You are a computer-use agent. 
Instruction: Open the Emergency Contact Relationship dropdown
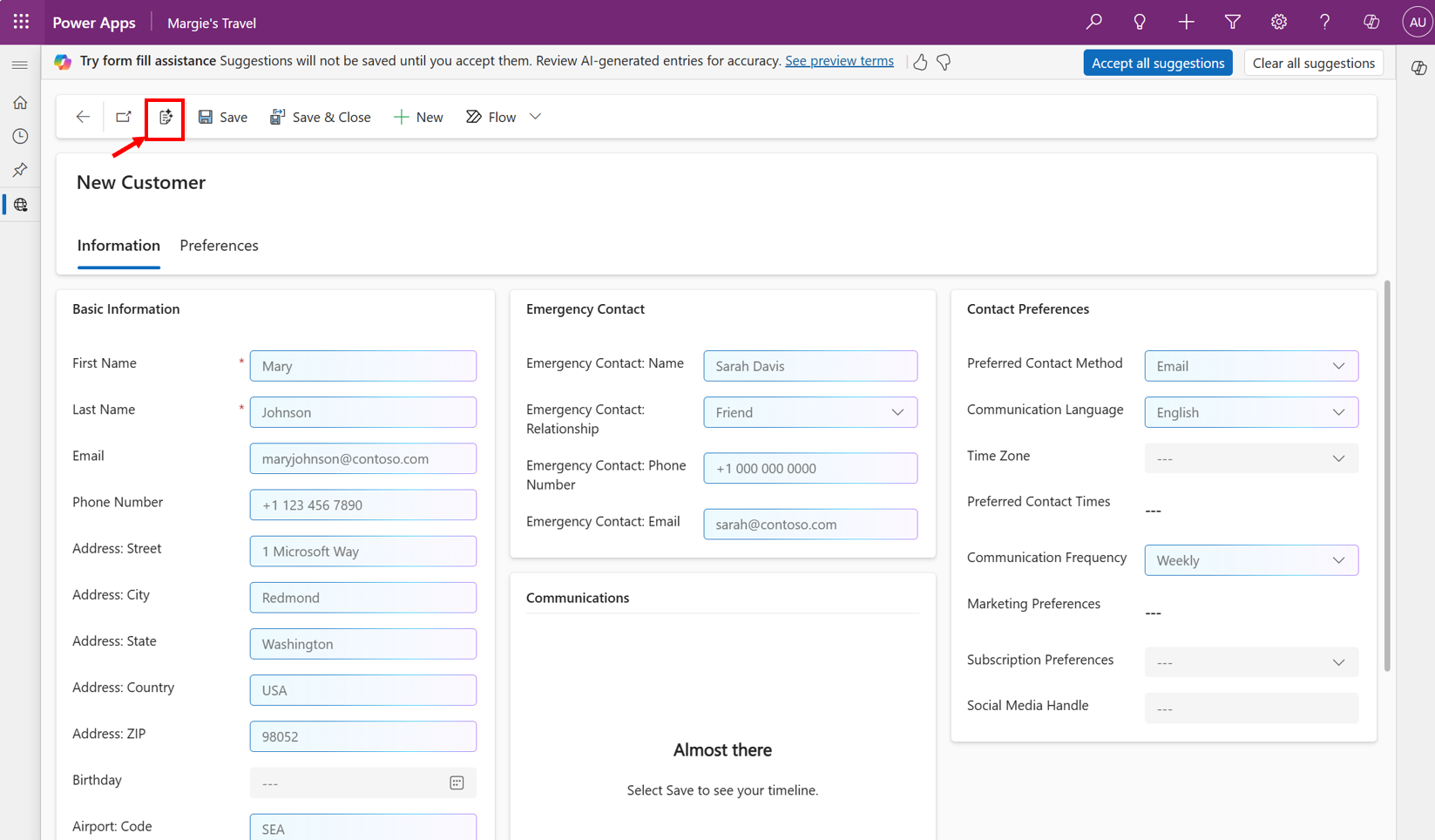coord(897,412)
